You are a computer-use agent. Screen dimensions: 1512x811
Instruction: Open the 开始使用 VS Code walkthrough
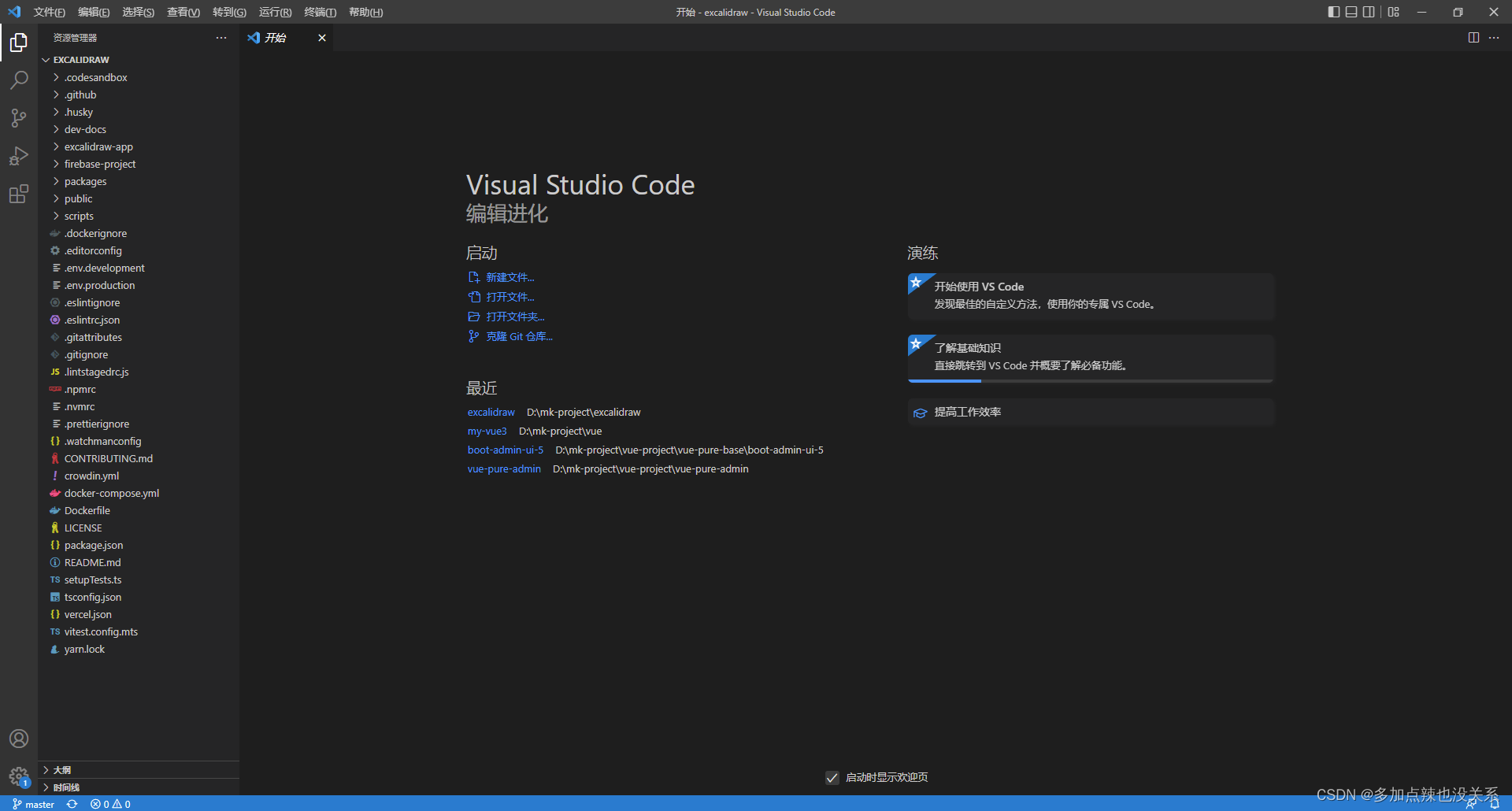(x=1091, y=295)
